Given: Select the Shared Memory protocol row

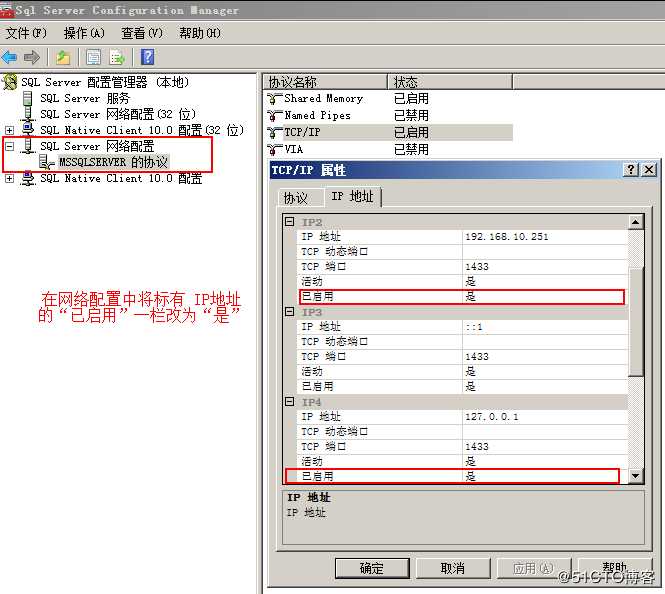Looking at the screenshot, I should [x=389, y=98].
